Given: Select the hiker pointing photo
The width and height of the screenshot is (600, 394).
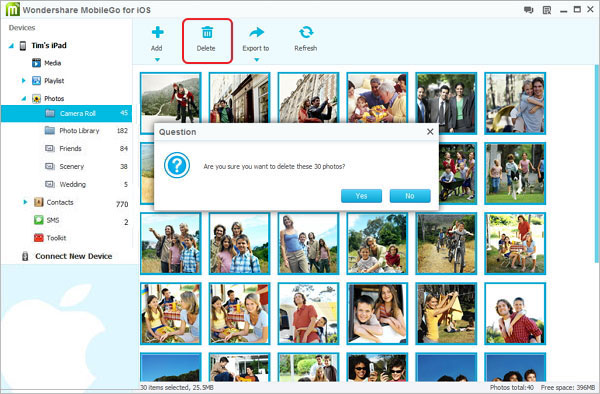Looking at the screenshot, I should coord(171,243).
